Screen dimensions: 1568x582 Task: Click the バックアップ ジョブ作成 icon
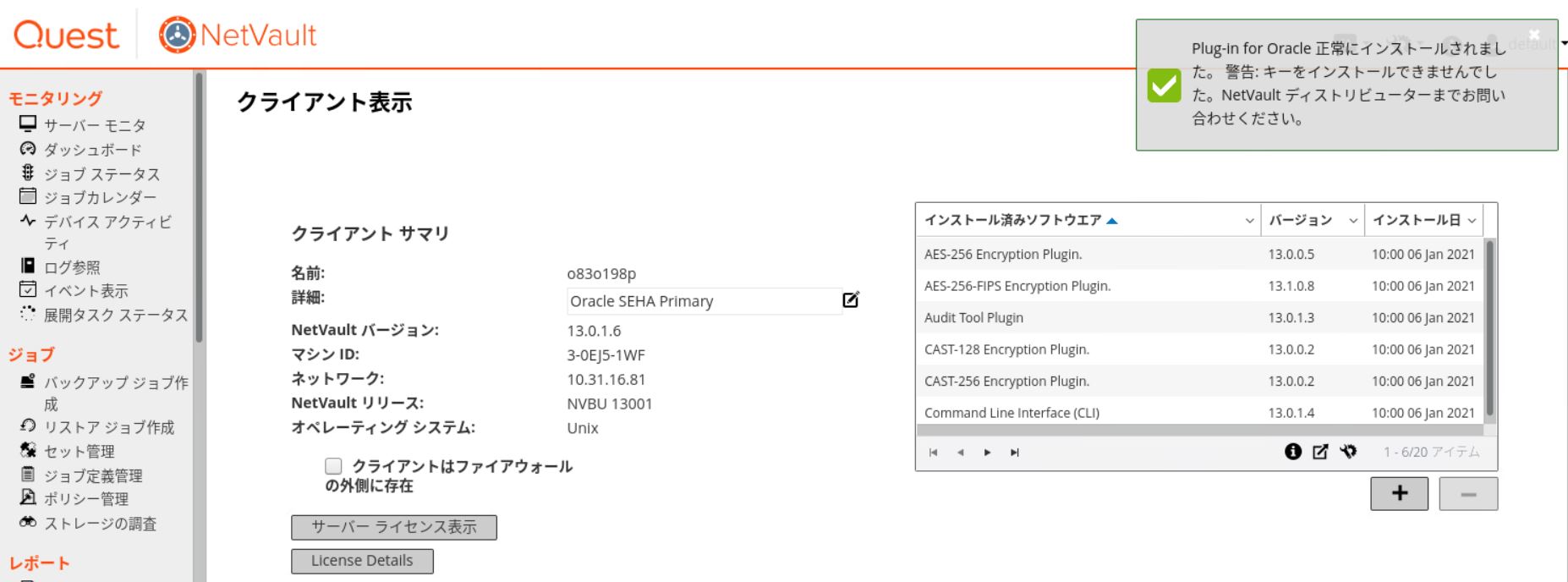coord(28,382)
